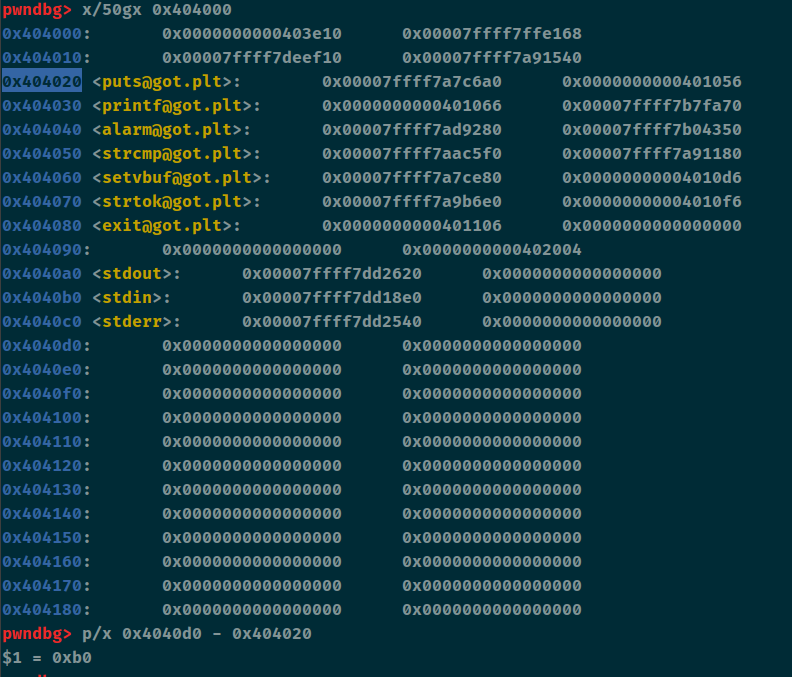Click the x/50gx 0x404000 command text
Viewport: 792px width, 677px height.
coord(157,10)
